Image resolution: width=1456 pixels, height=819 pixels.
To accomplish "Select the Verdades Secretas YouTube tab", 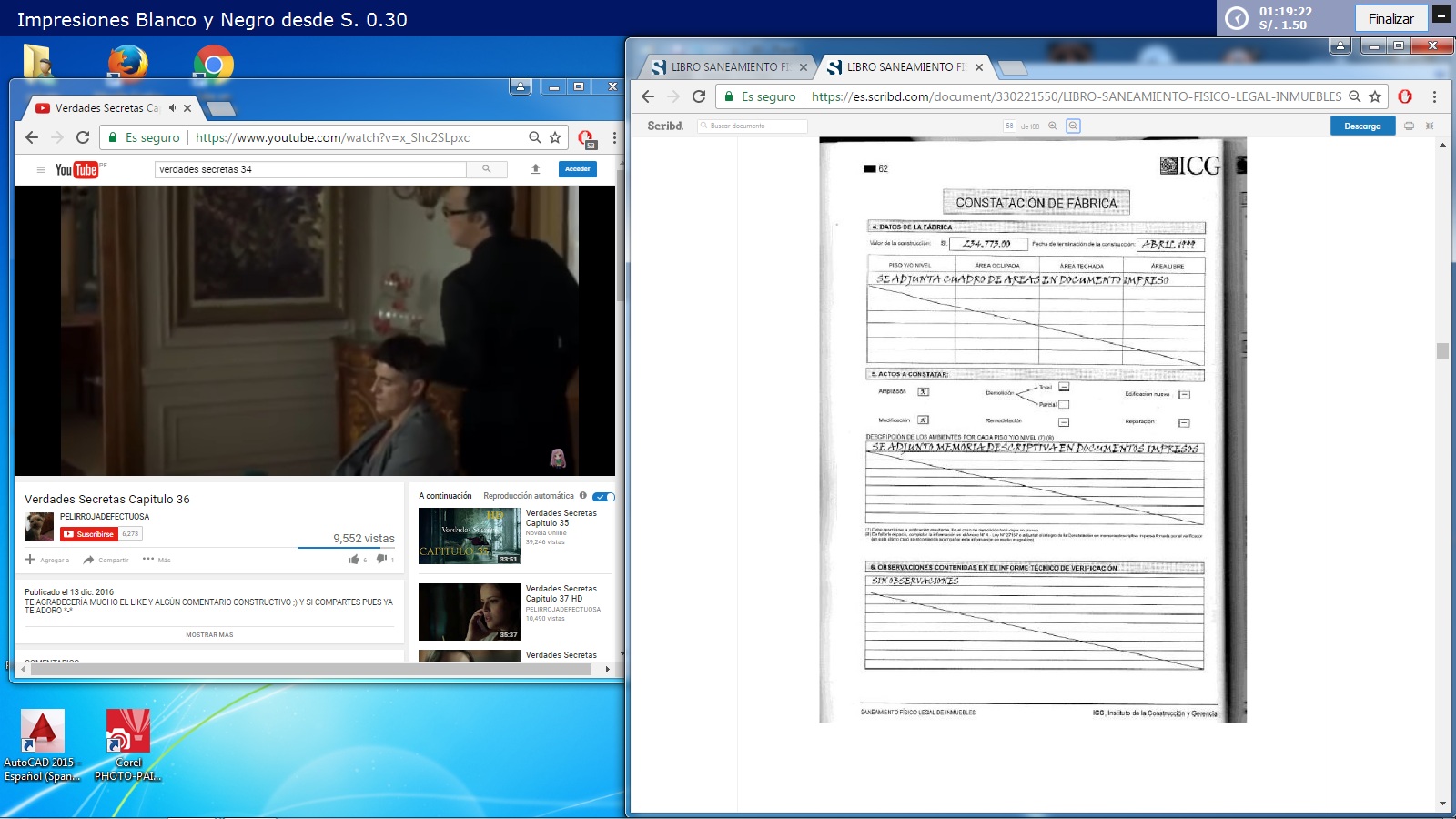I will [x=105, y=107].
